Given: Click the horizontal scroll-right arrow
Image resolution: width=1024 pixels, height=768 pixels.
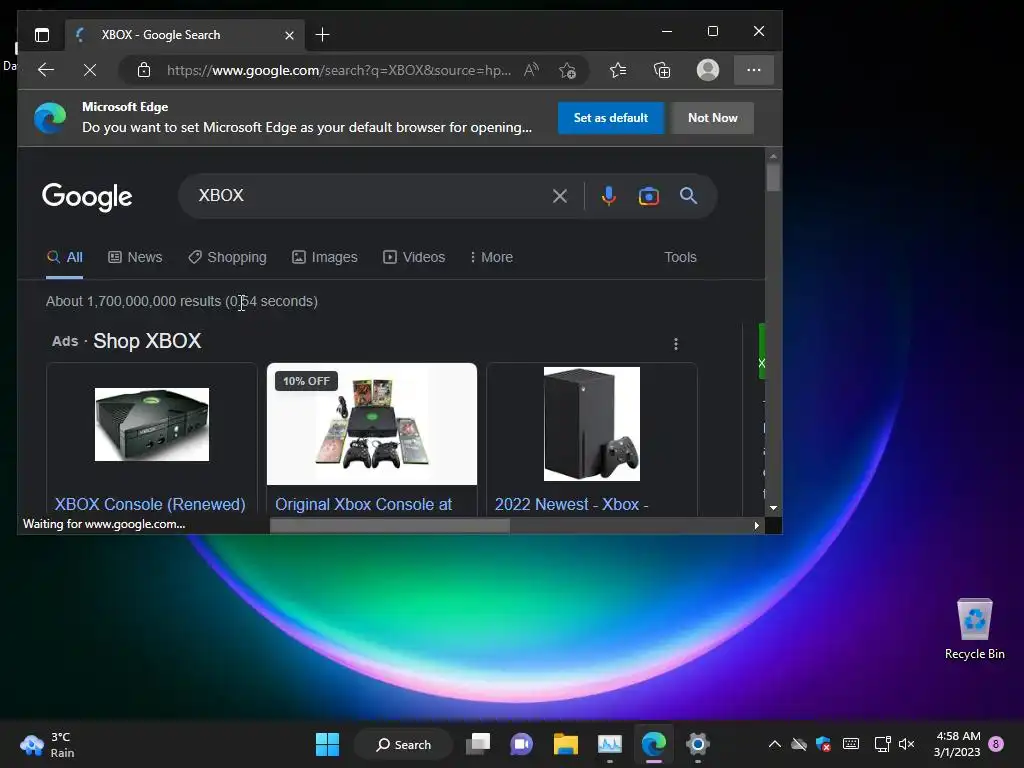Looking at the screenshot, I should click(756, 525).
